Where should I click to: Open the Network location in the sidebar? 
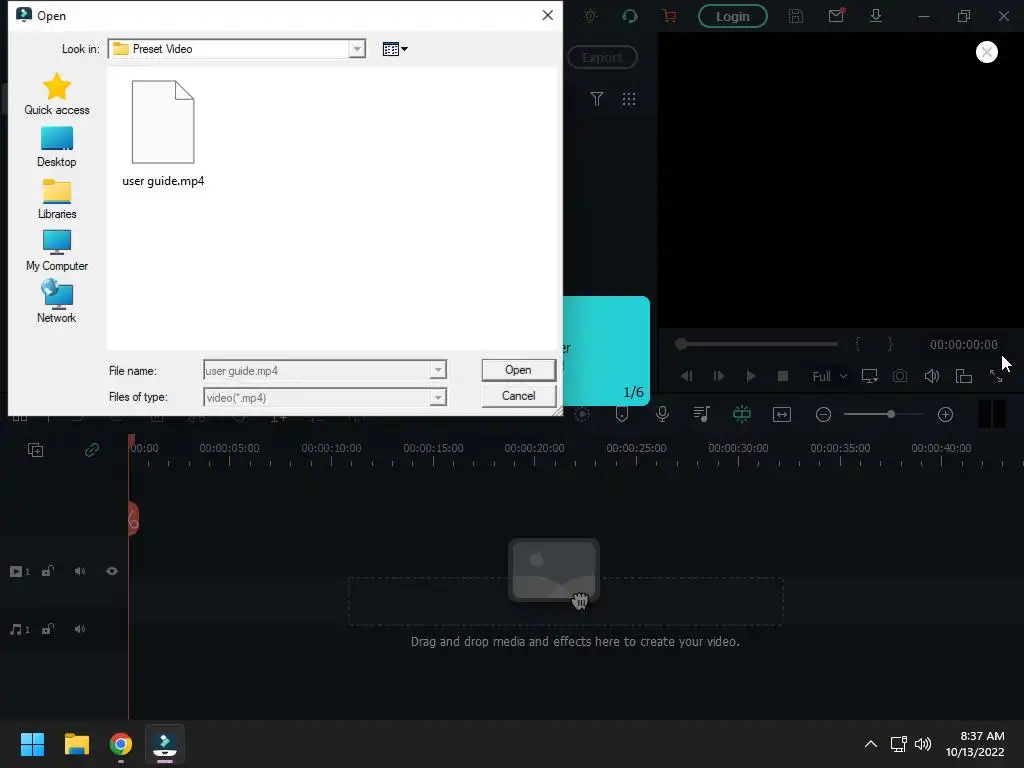click(x=57, y=302)
